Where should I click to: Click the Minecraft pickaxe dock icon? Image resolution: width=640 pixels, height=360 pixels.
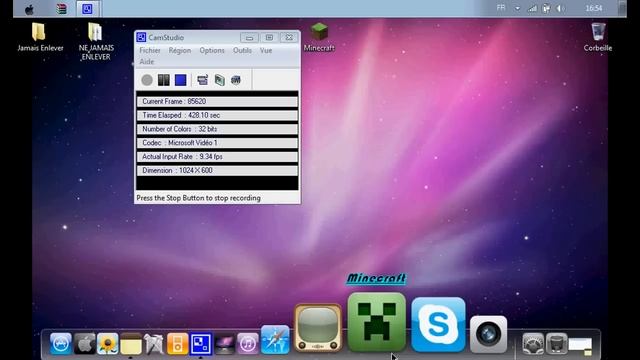(x=154, y=344)
